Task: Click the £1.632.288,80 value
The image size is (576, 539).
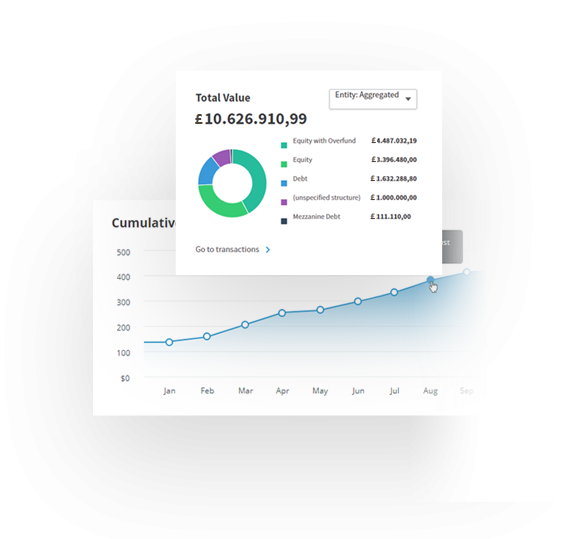Action: coord(393,179)
